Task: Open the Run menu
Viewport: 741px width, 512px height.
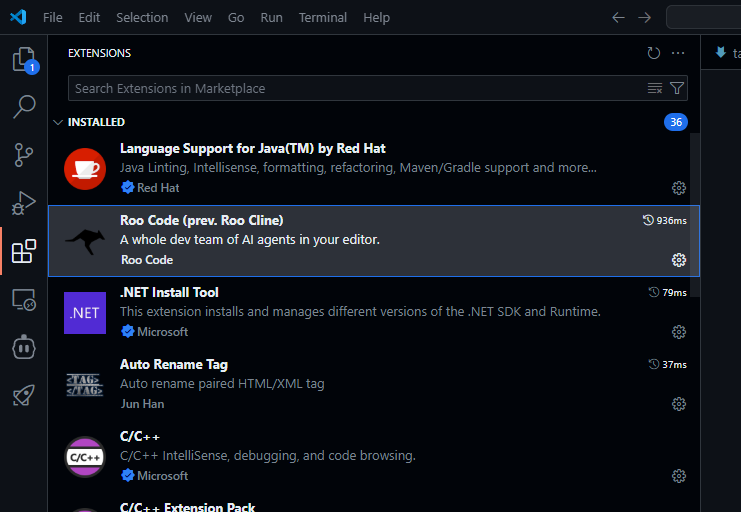Action: [x=271, y=17]
